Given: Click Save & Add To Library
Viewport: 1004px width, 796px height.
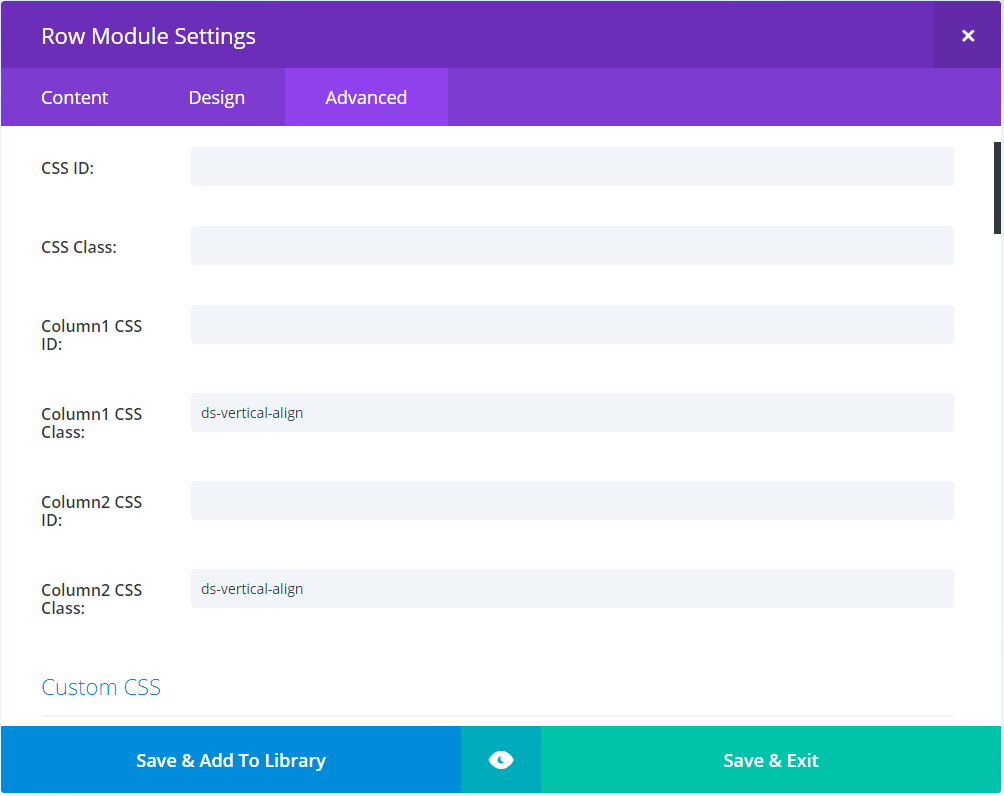Looking at the screenshot, I should tap(230, 760).
